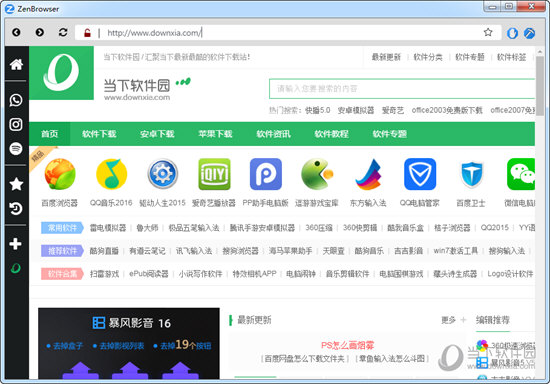The height and width of the screenshot is (384, 550).
Task: Open 微信电脑版 green chat icon
Action: click(x=521, y=174)
